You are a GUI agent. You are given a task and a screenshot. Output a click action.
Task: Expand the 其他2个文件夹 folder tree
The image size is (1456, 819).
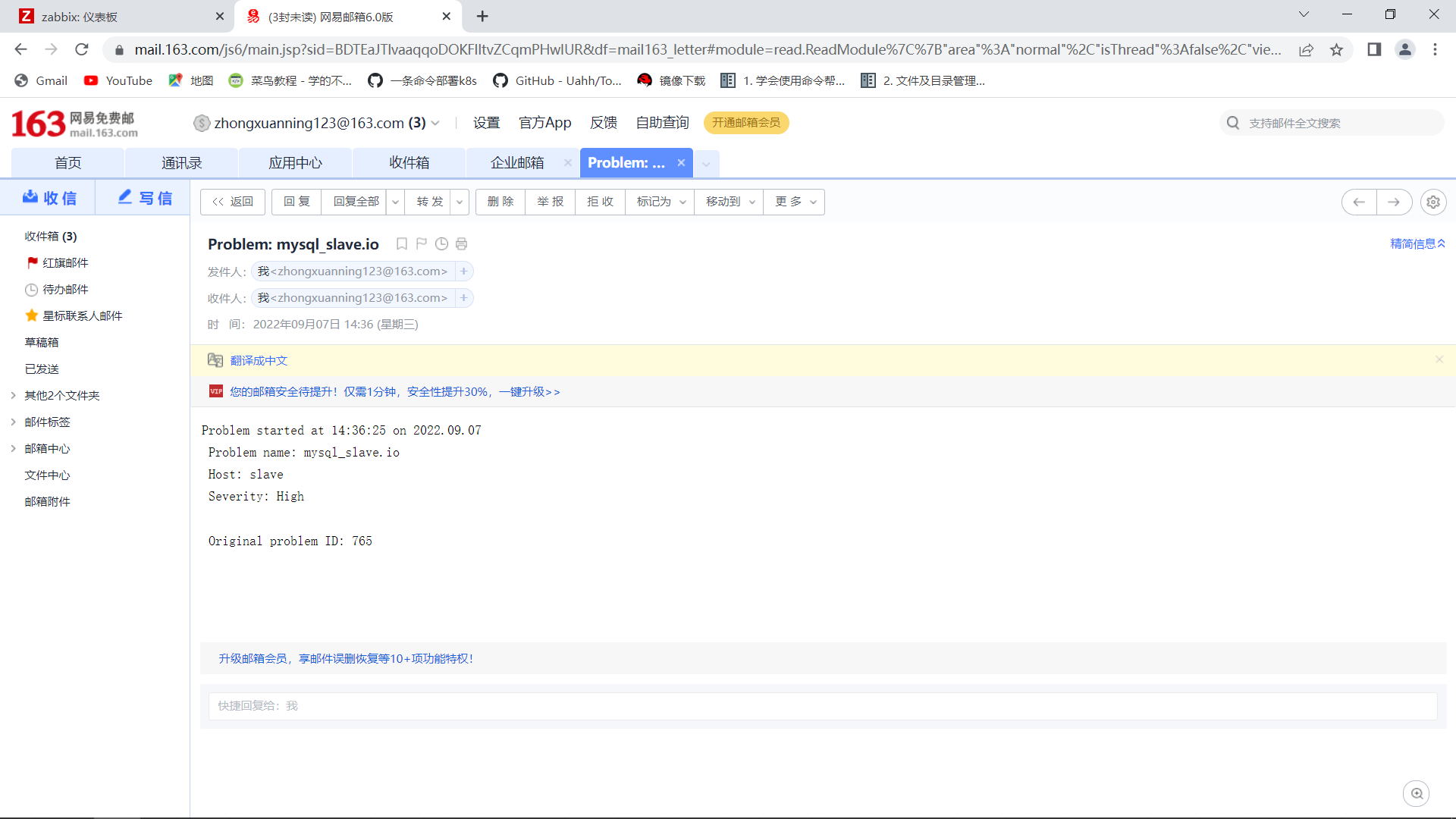coord(14,395)
